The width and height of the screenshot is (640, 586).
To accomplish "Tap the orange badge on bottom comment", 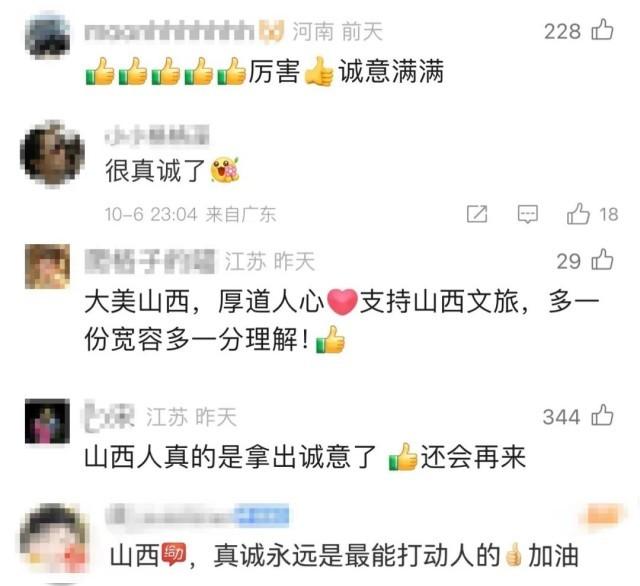I will click(600, 515).
